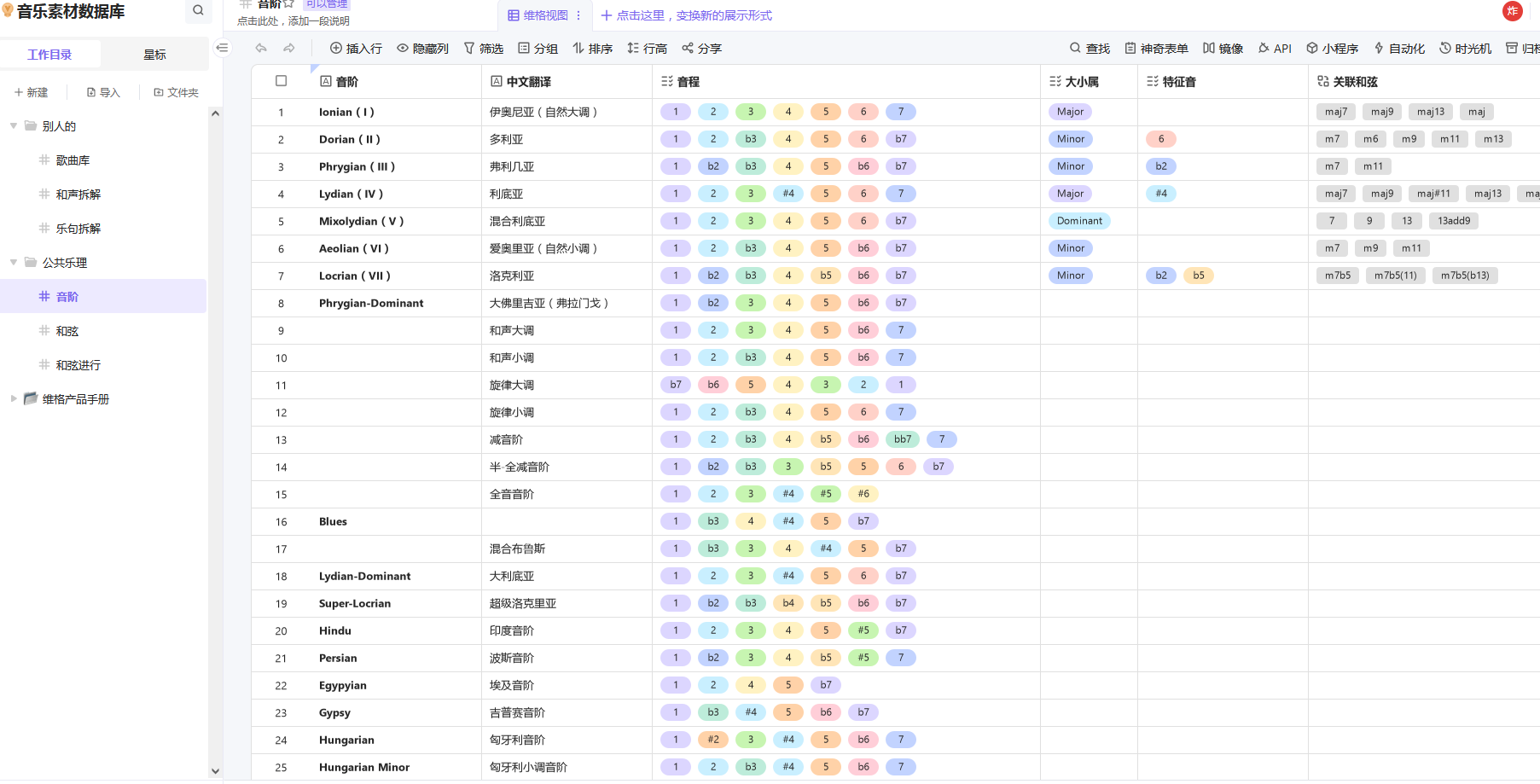
Task: Collapse the left sidebar panel
Action: click(222, 48)
